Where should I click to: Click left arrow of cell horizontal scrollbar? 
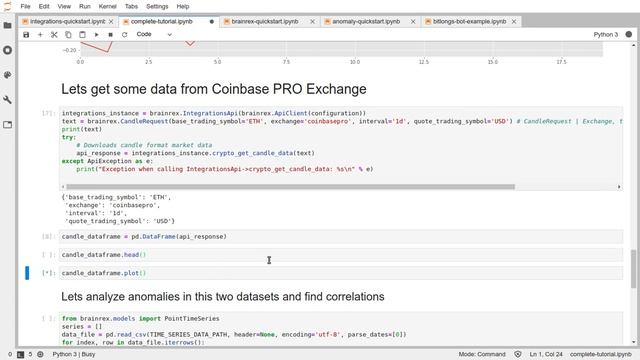63,187
